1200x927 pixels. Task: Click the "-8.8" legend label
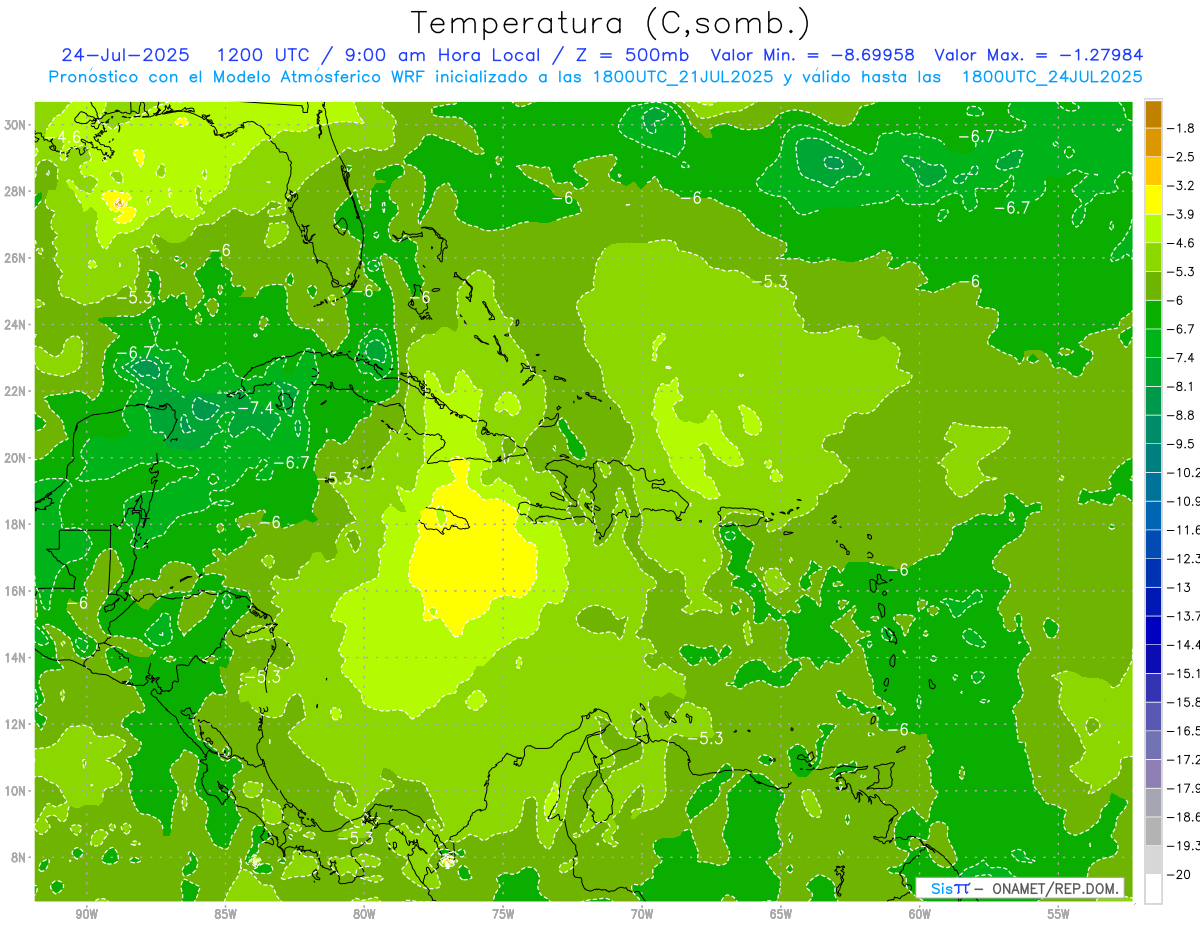click(x=1182, y=415)
